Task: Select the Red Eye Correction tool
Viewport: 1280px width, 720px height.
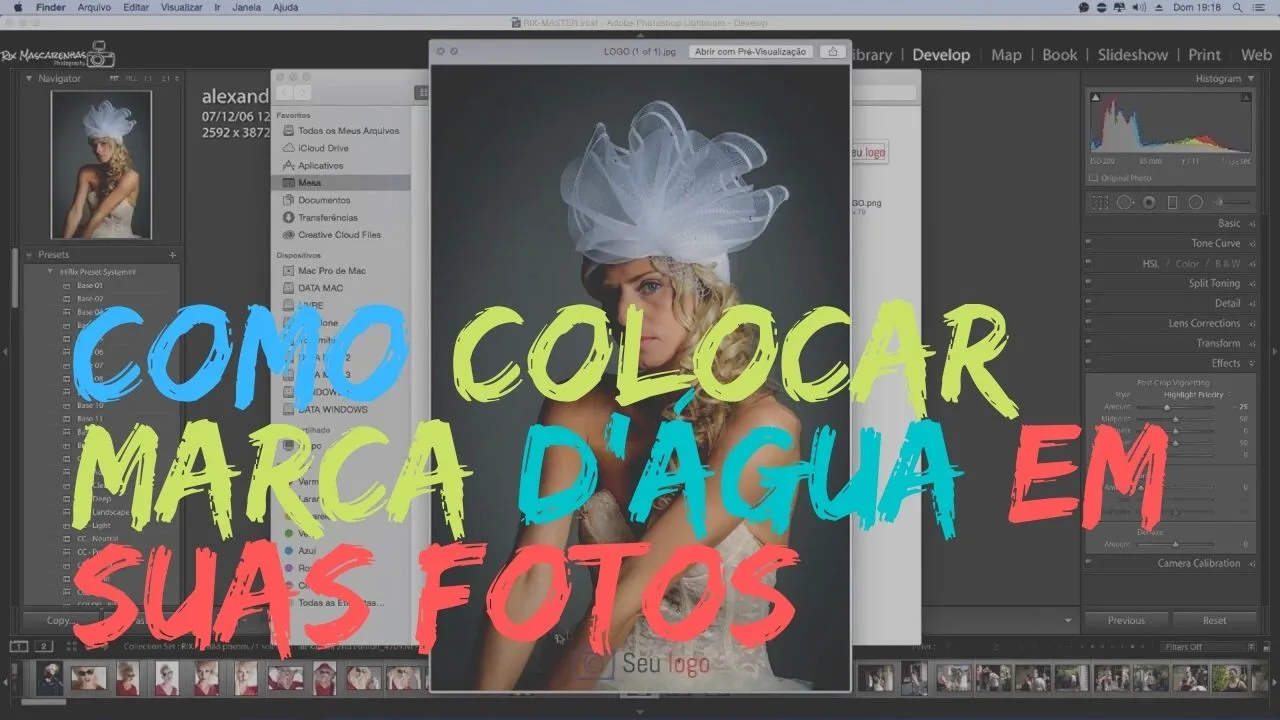Action: [x=1150, y=202]
